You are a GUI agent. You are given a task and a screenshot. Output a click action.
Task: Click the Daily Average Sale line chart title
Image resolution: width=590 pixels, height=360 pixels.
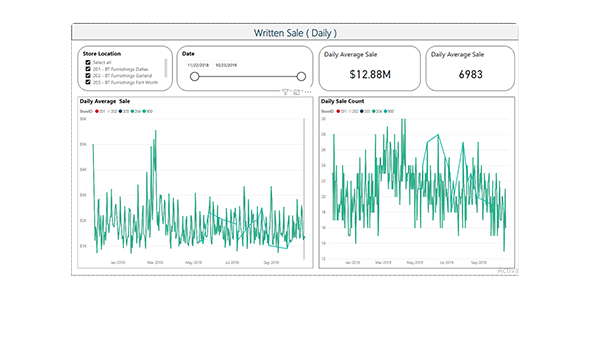(x=105, y=101)
